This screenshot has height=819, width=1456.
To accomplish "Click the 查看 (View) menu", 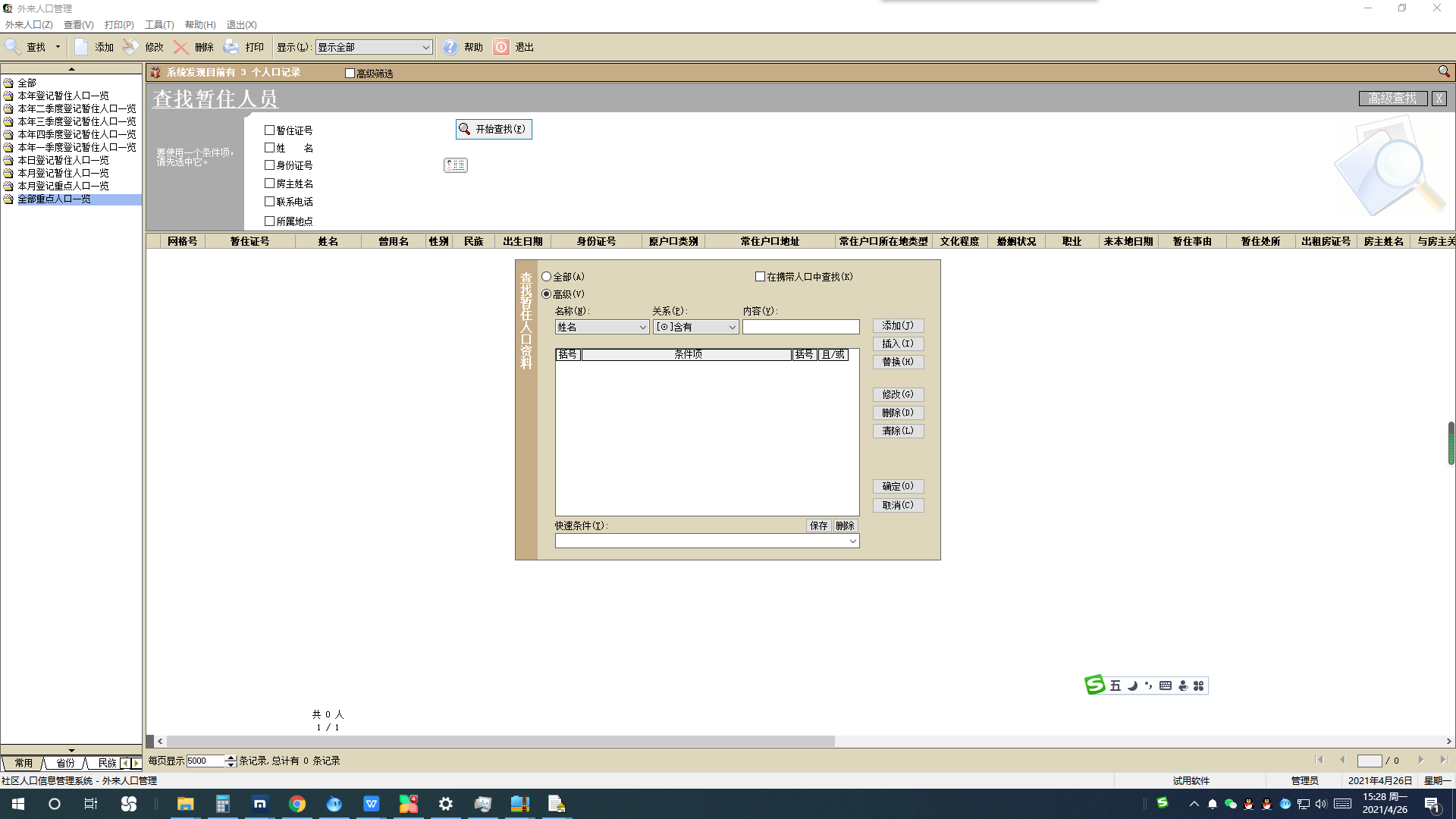I will (77, 24).
